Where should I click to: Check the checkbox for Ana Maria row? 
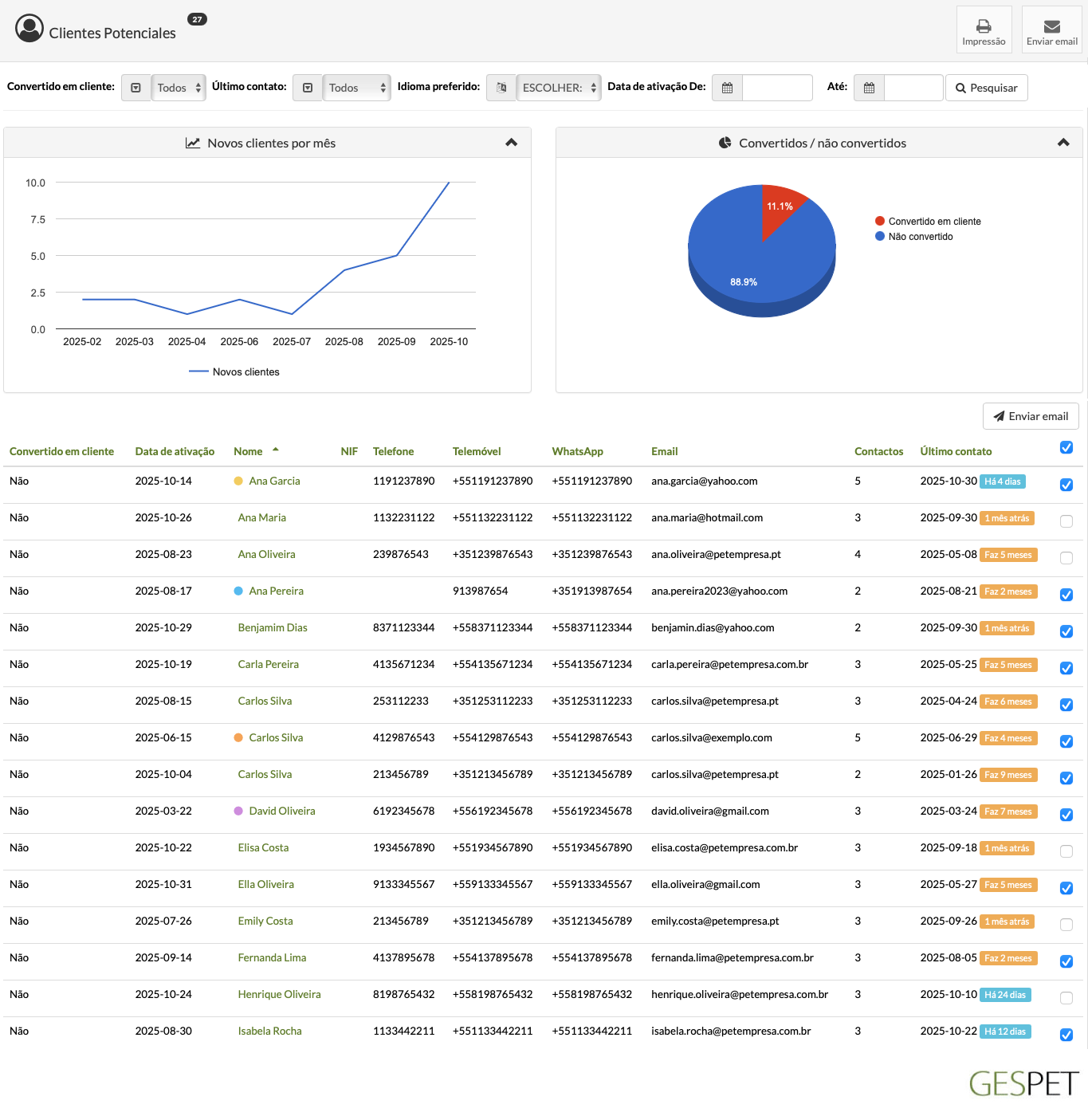[1066, 521]
